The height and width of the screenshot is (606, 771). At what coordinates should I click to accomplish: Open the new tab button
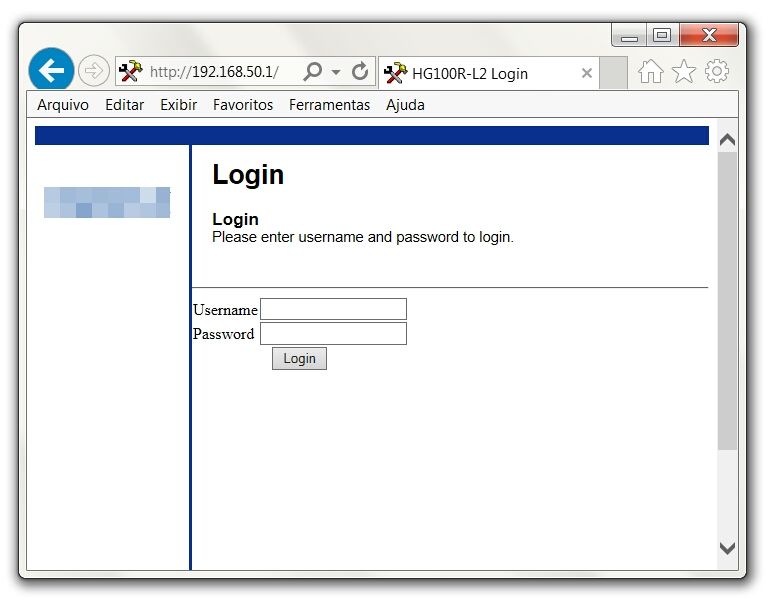click(x=613, y=73)
